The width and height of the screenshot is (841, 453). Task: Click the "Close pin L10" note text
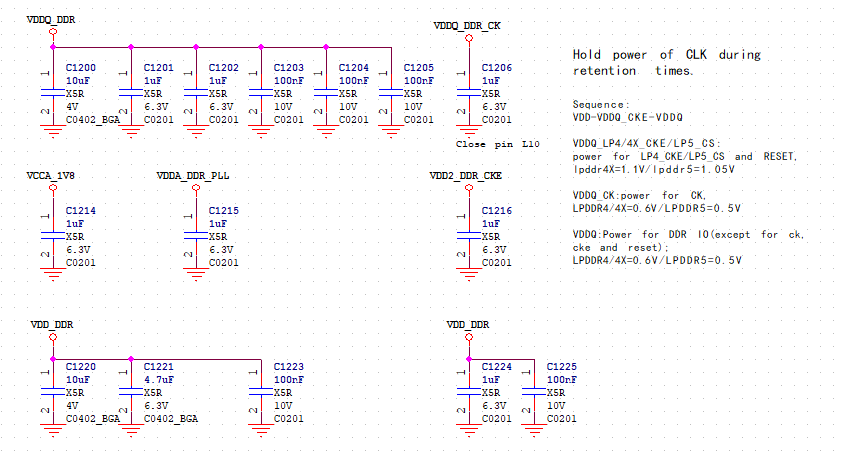tap(497, 144)
